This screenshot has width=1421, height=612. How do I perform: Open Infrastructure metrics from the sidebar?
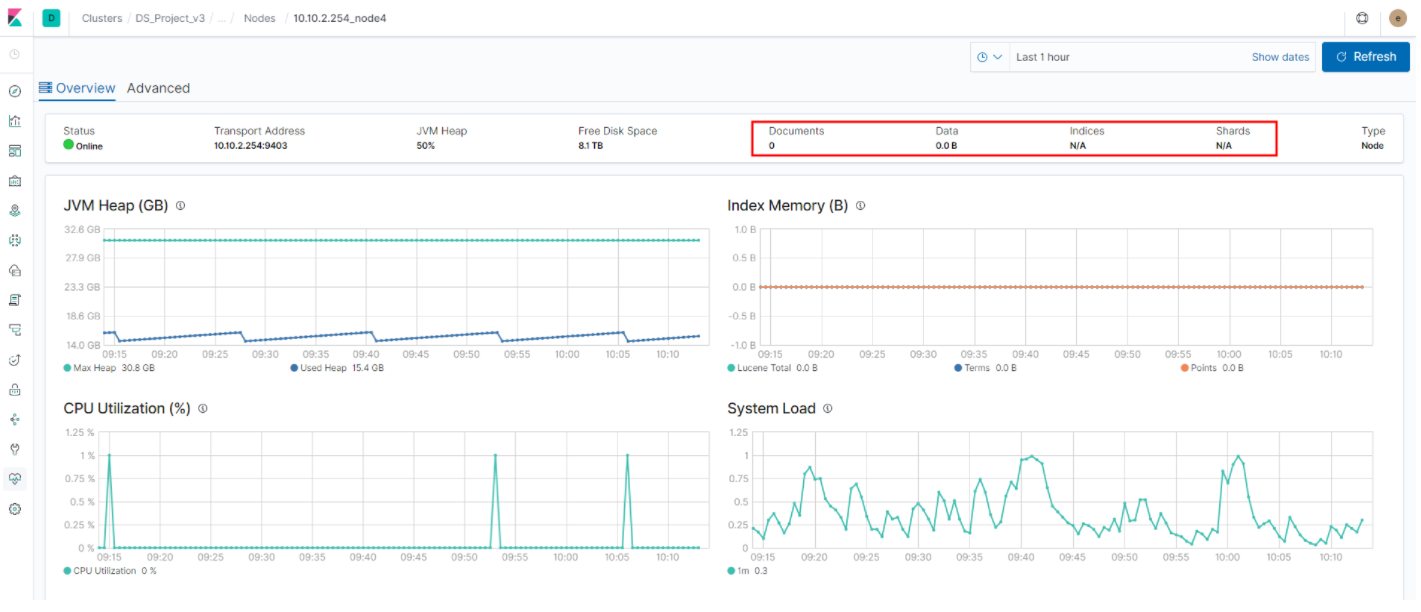pos(15,270)
